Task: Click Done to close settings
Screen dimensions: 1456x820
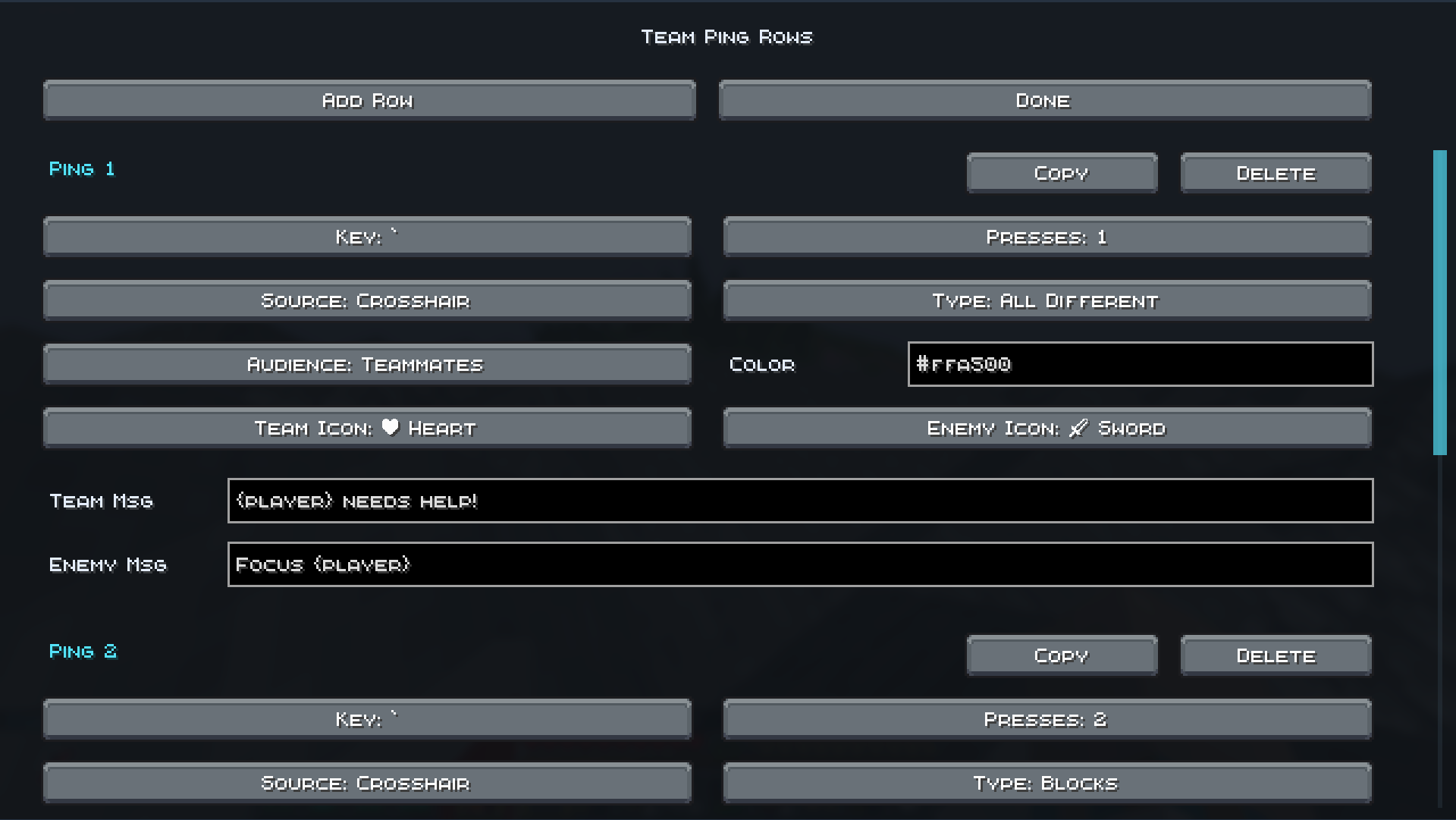Action: [x=1045, y=100]
